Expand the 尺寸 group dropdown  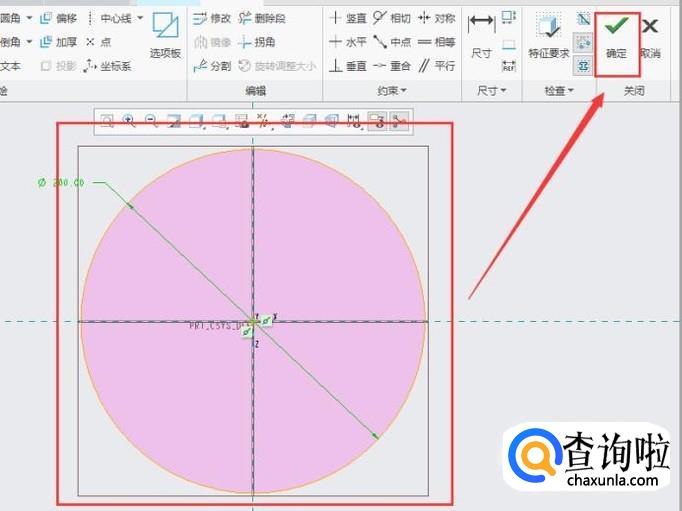(491, 90)
